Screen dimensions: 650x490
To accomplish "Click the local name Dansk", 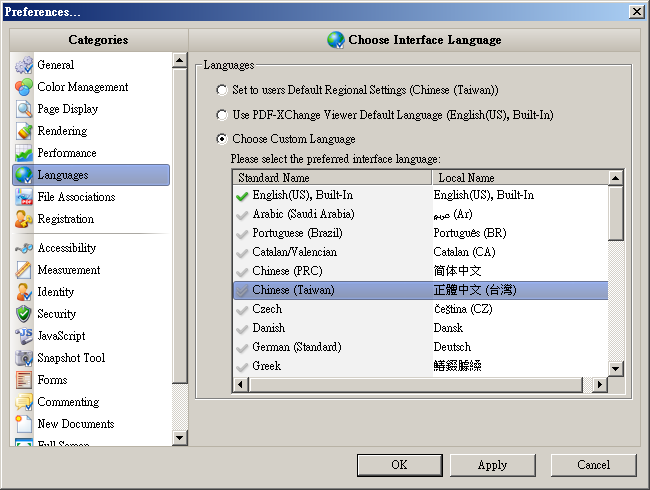I will 448,328.
